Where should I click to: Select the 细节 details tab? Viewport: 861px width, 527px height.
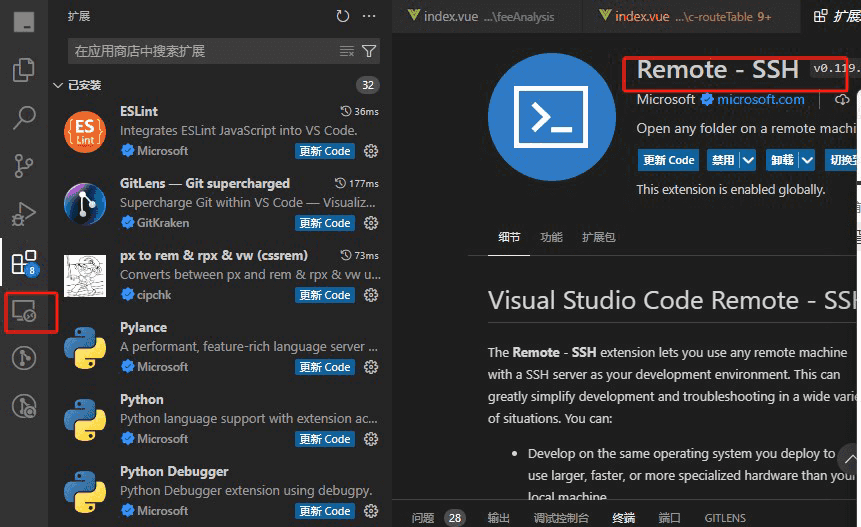[x=509, y=237]
